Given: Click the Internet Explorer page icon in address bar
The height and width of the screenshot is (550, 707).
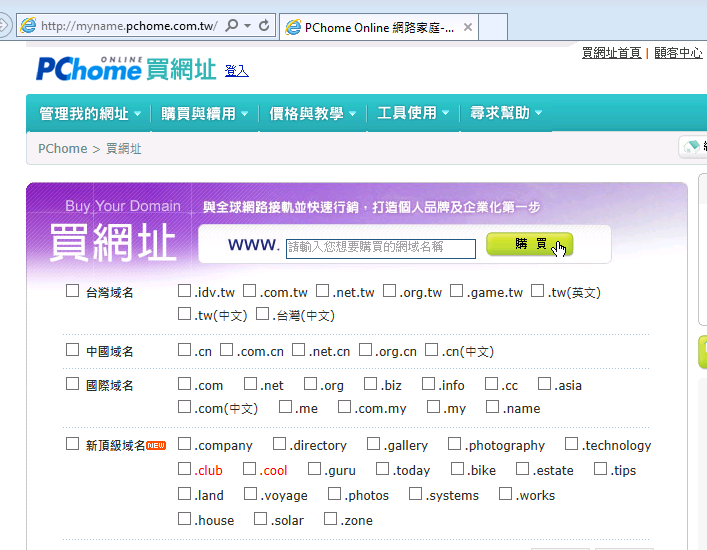Looking at the screenshot, I should 28,26.
